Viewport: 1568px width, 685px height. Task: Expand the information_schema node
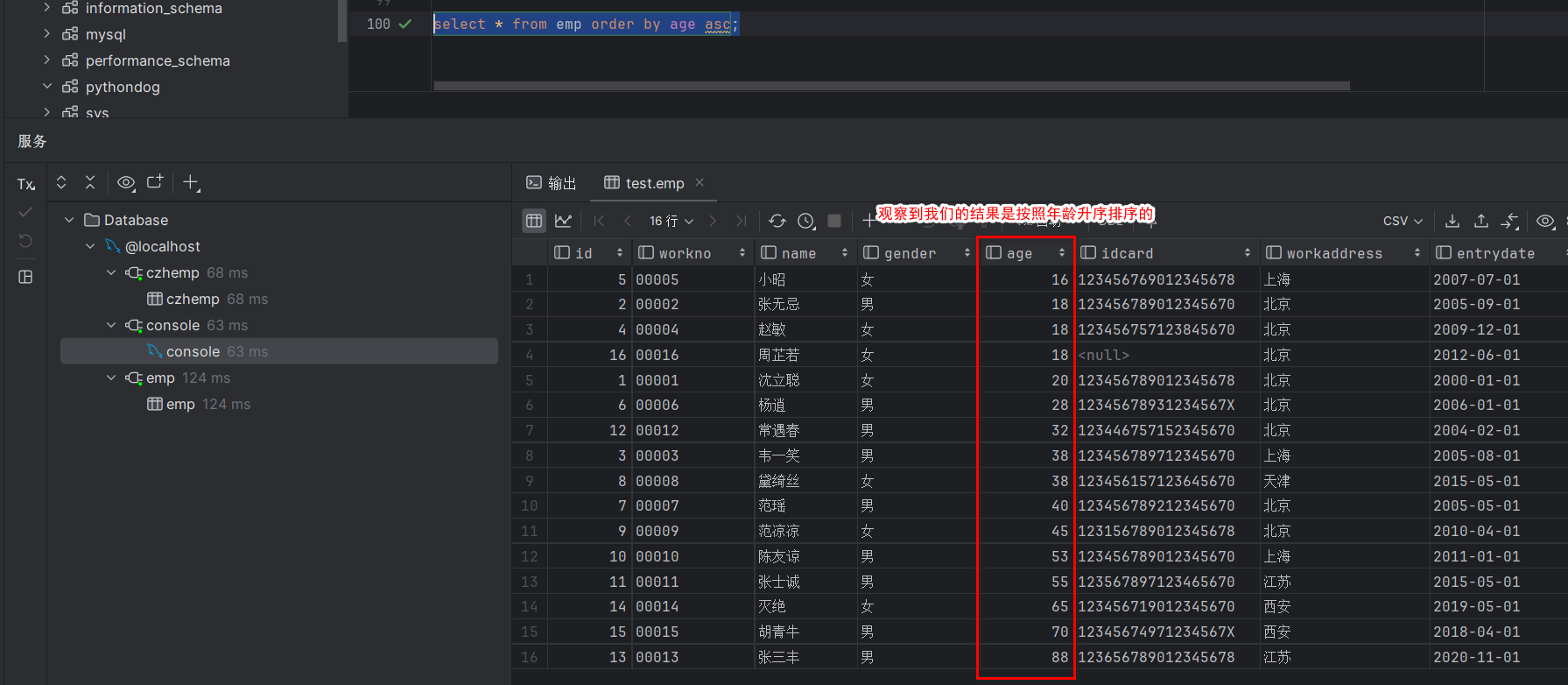pyautogui.click(x=46, y=8)
